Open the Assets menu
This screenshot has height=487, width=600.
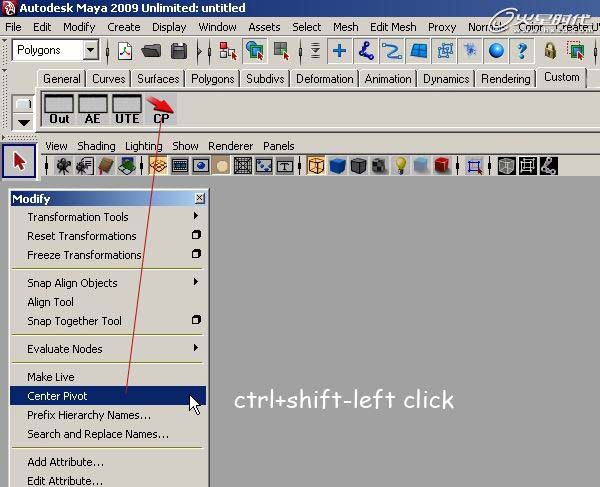(x=264, y=27)
